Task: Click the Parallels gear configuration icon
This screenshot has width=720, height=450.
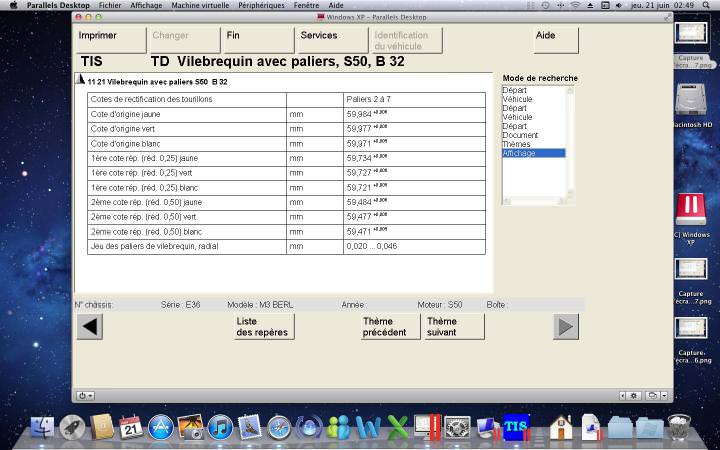Action: 634,395
